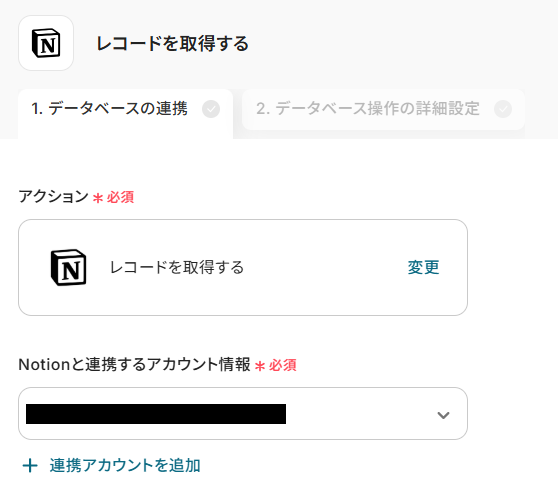558x494 pixels.
Task: Open the redacted account selection box
Action: point(243,414)
